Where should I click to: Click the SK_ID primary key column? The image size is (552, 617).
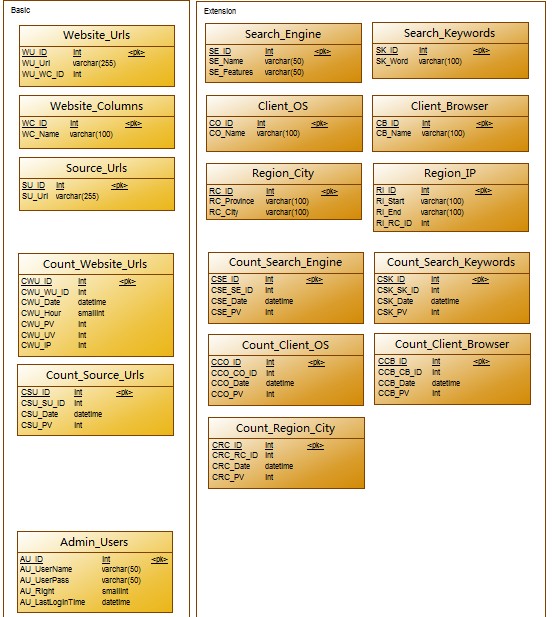387,50
